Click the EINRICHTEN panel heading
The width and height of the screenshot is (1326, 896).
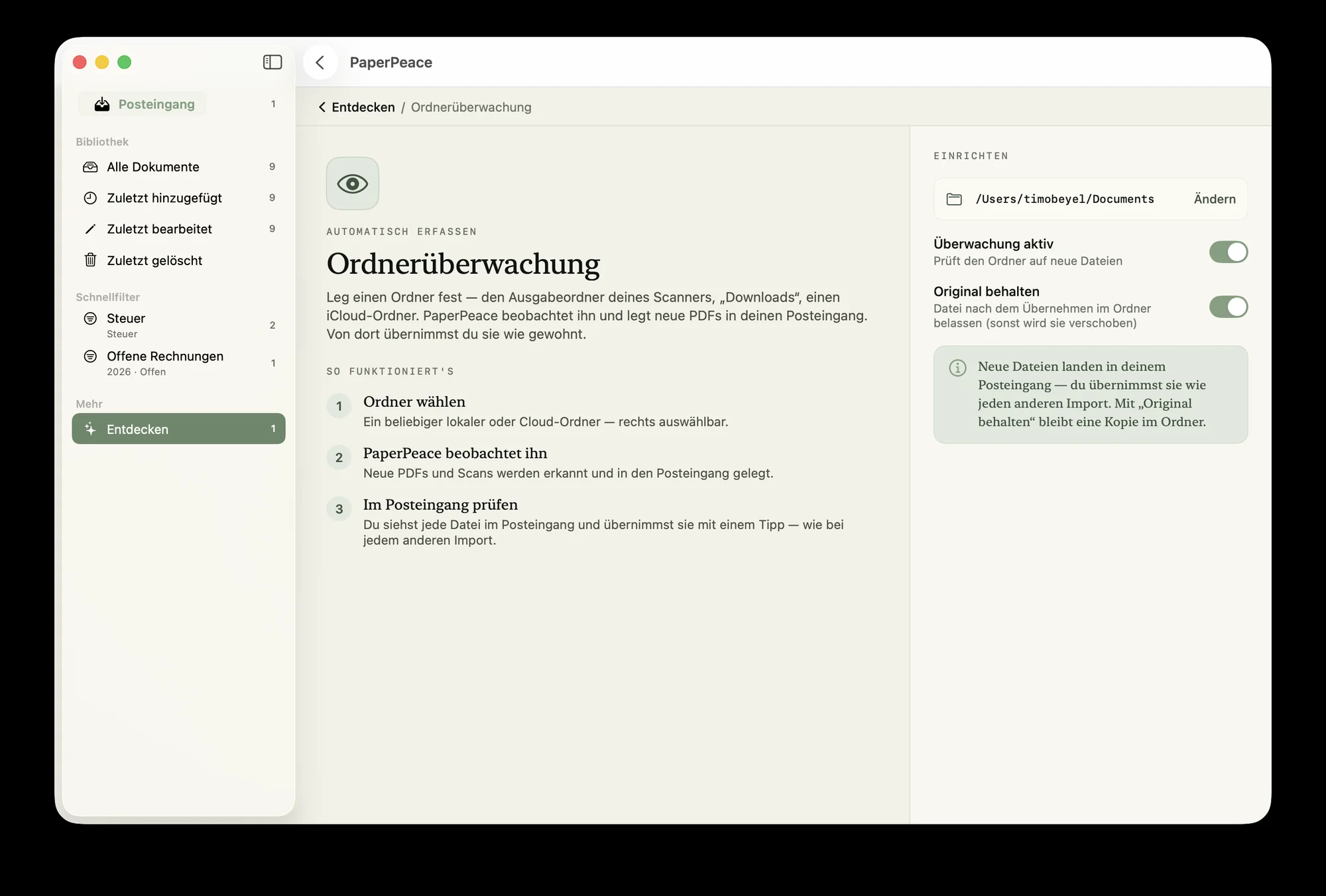[971, 156]
